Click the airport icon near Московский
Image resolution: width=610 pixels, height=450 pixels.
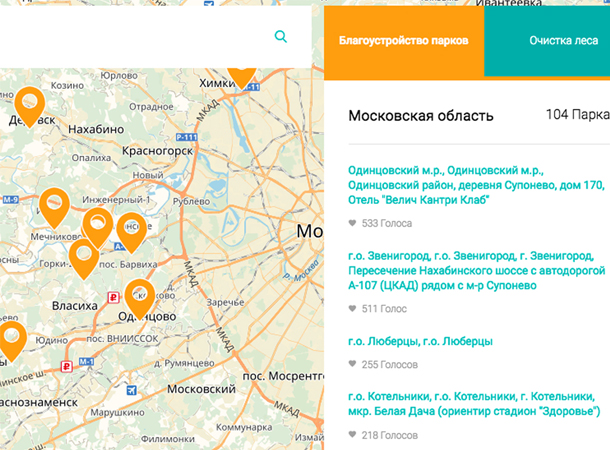(131, 389)
